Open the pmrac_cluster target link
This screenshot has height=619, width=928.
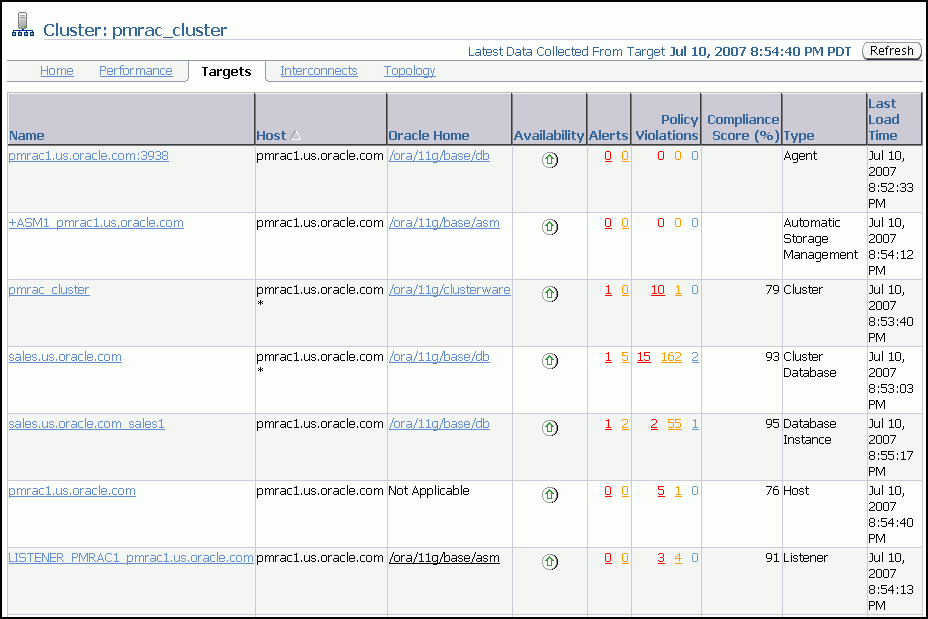47,289
